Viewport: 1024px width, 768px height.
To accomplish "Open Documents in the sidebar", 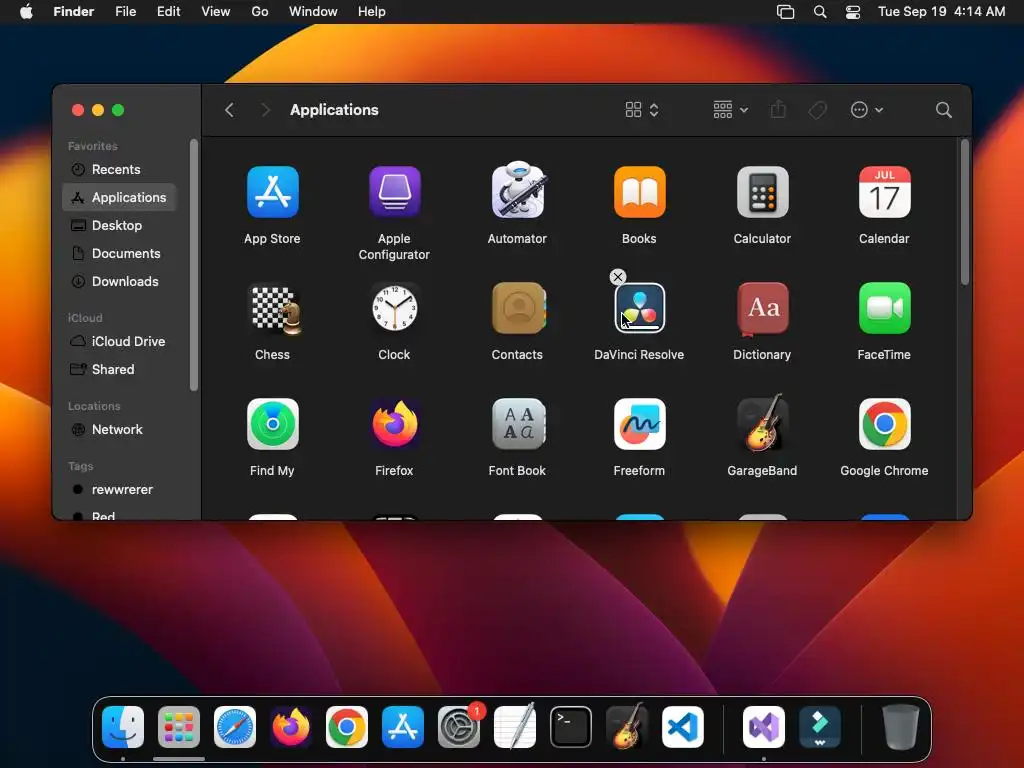I will tap(120, 253).
